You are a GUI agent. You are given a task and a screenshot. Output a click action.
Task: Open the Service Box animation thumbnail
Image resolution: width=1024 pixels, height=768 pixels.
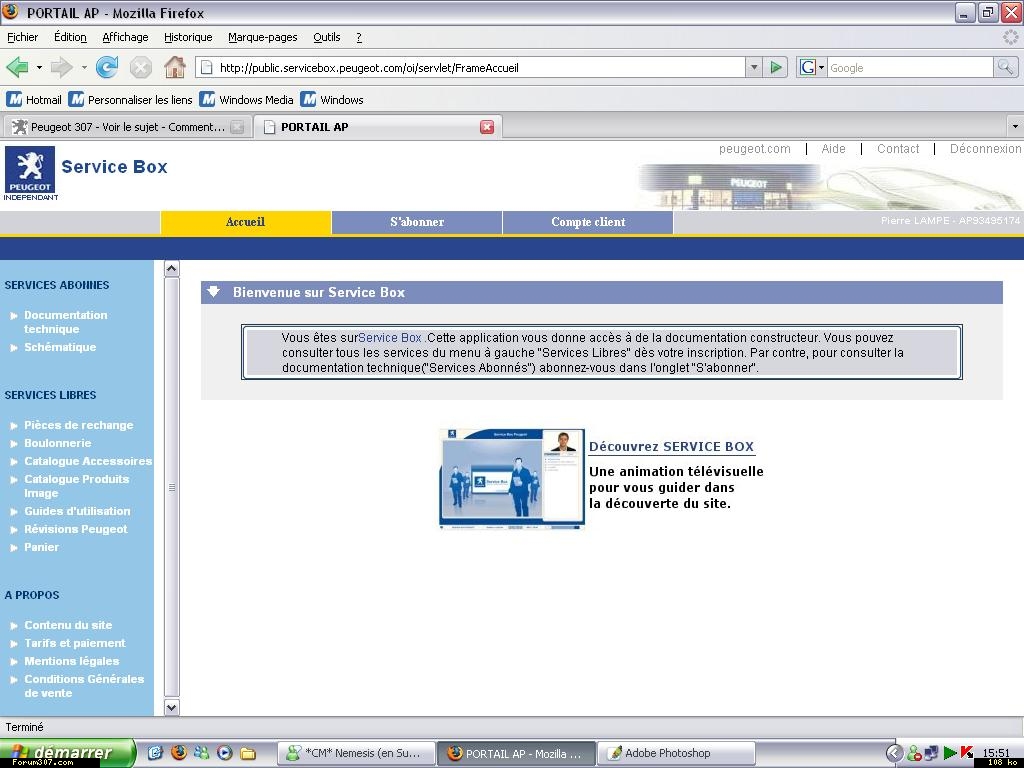point(512,479)
